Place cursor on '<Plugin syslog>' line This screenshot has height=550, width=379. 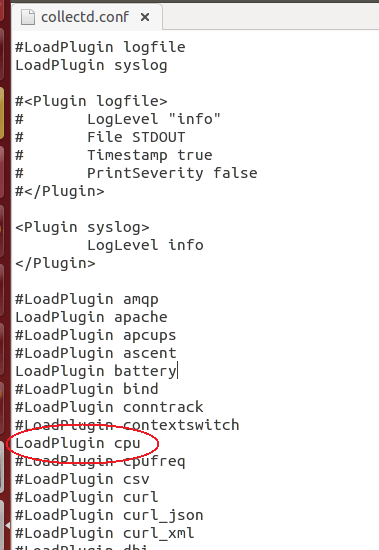(82, 227)
